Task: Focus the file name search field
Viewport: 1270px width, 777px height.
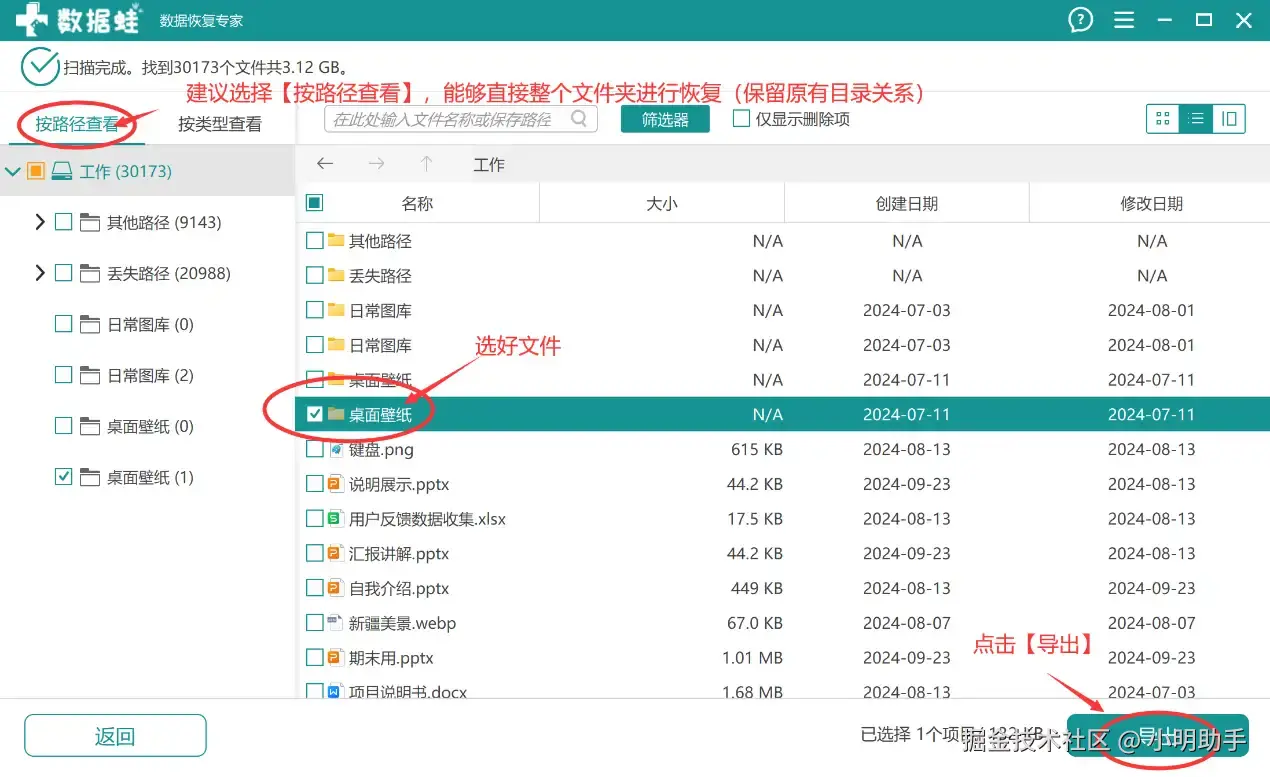Action: click(460, 119)
